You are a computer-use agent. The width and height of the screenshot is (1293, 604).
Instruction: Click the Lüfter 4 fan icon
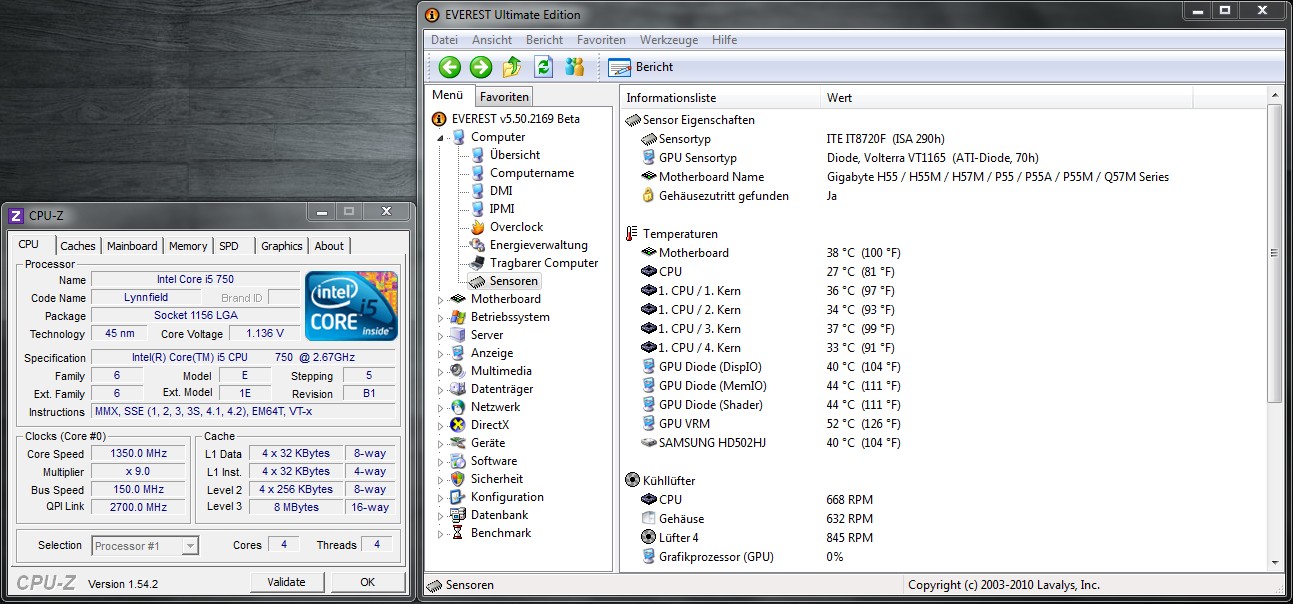[x=649, y=538]
